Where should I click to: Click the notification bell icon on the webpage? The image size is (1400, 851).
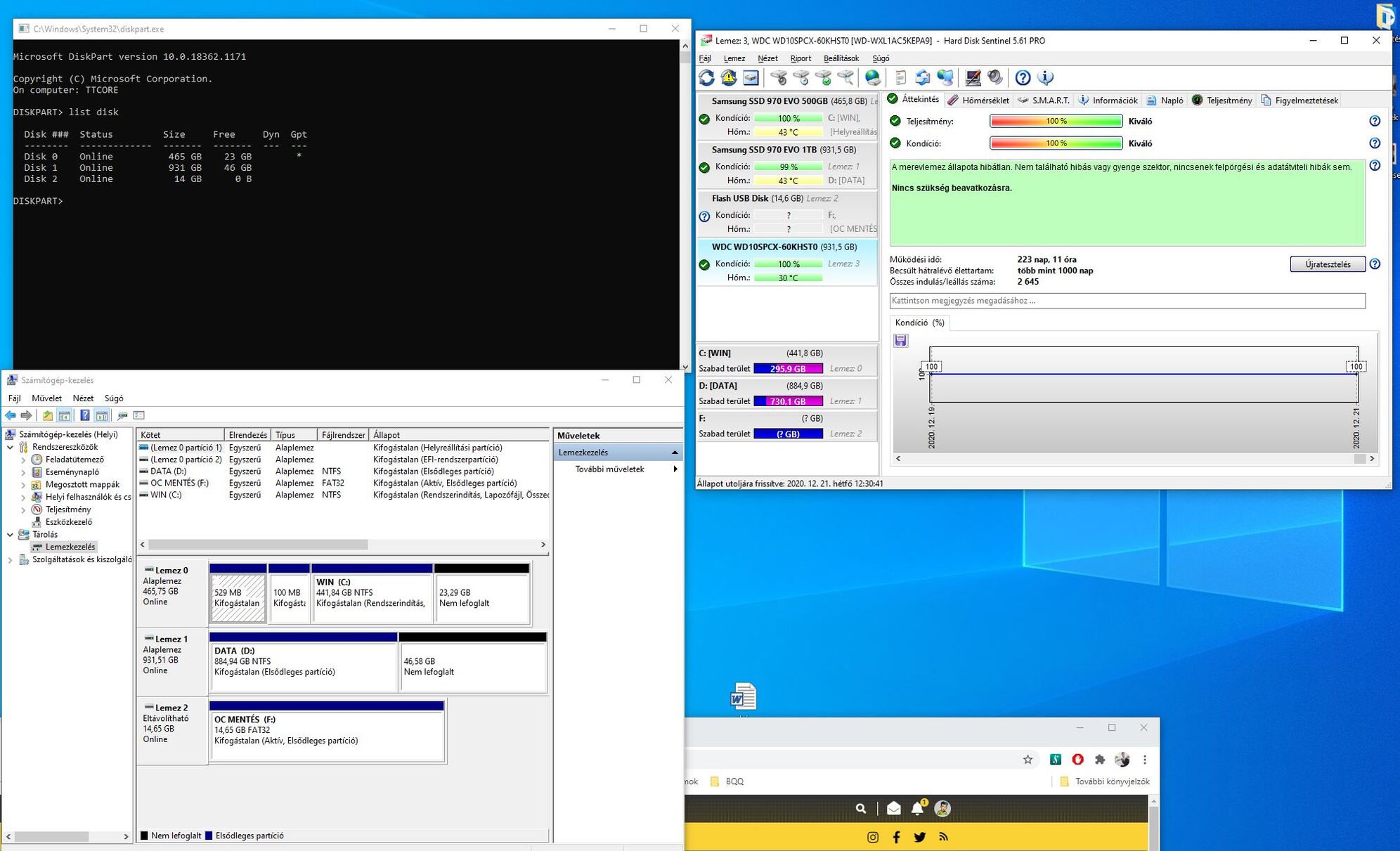(x=918, y=809)
